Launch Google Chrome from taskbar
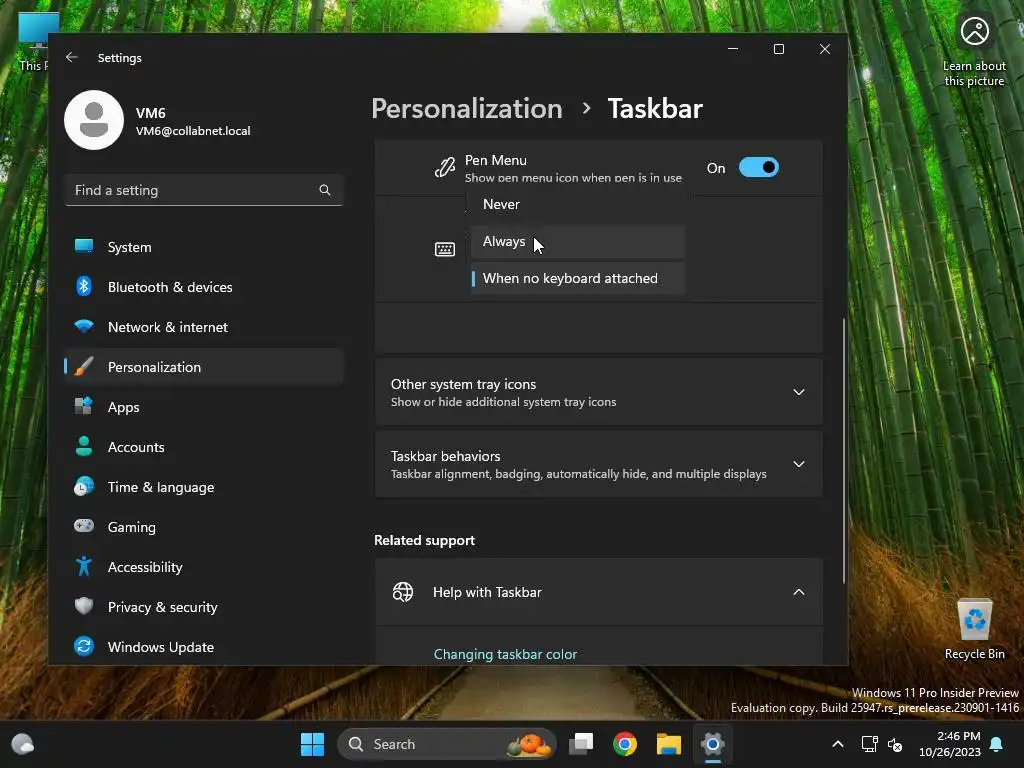 pos(625,744)
